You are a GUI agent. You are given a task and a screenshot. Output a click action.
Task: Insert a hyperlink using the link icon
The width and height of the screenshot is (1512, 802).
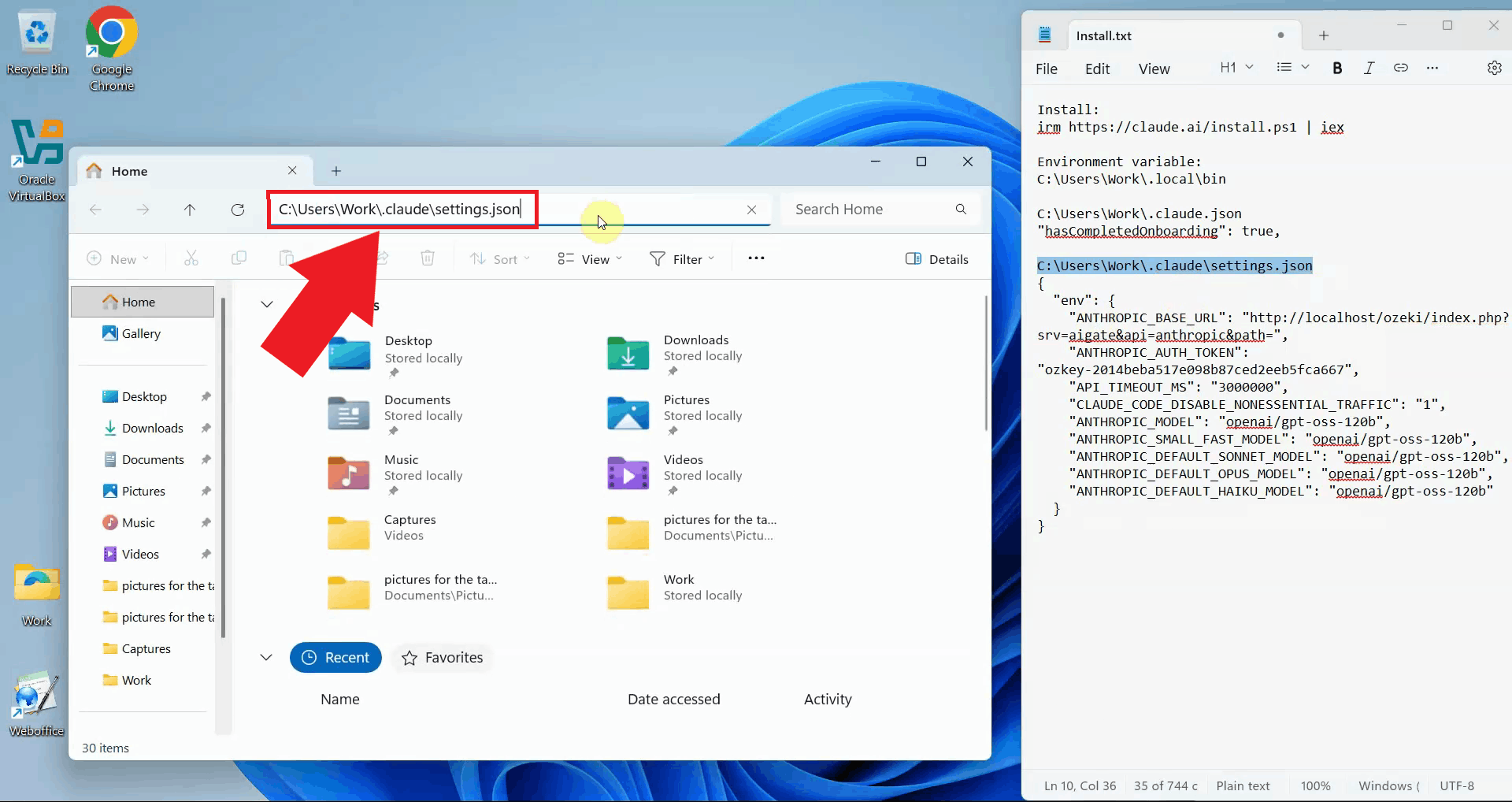[1401, 68]
